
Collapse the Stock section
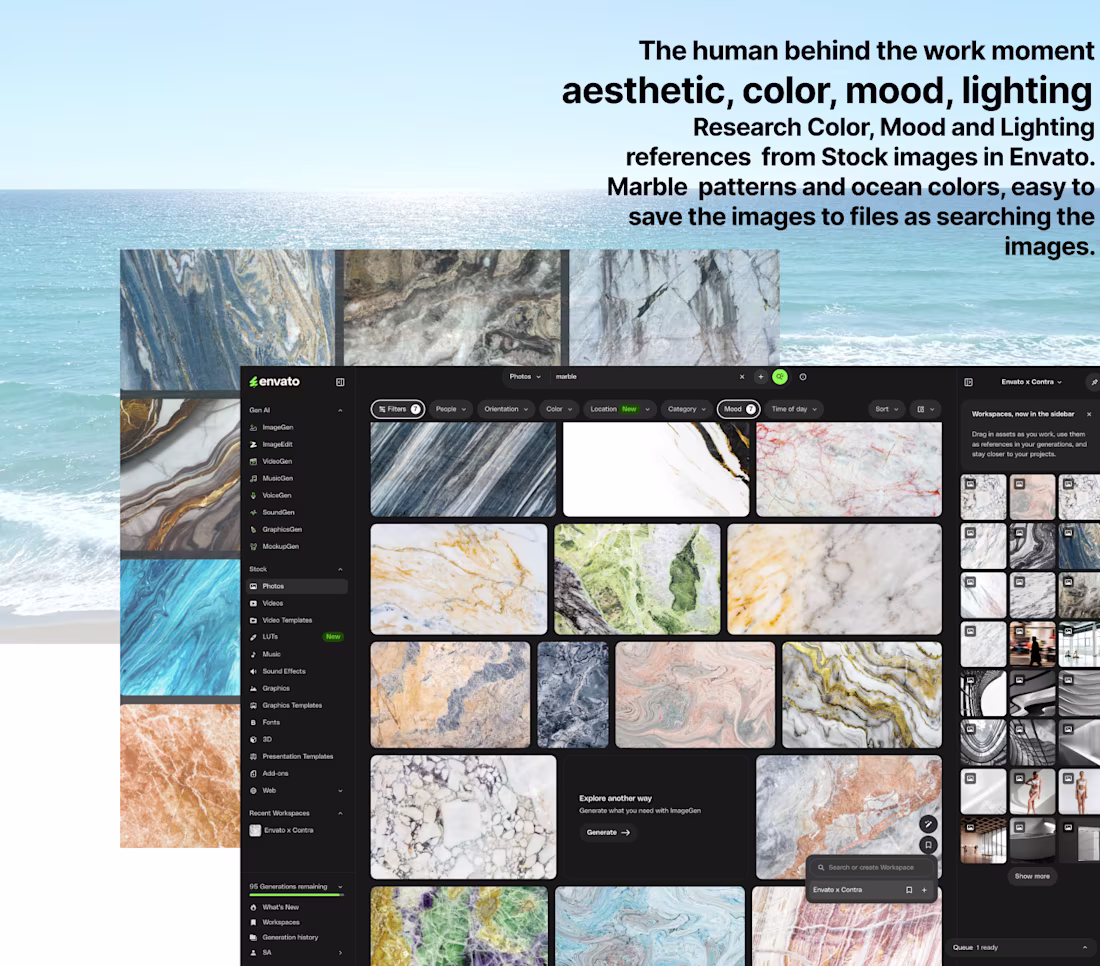(340, 569)
